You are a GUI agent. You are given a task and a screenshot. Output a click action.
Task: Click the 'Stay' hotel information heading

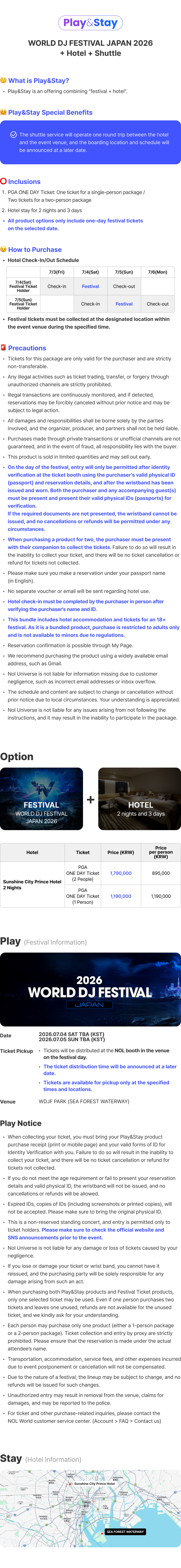point(11,1458)
